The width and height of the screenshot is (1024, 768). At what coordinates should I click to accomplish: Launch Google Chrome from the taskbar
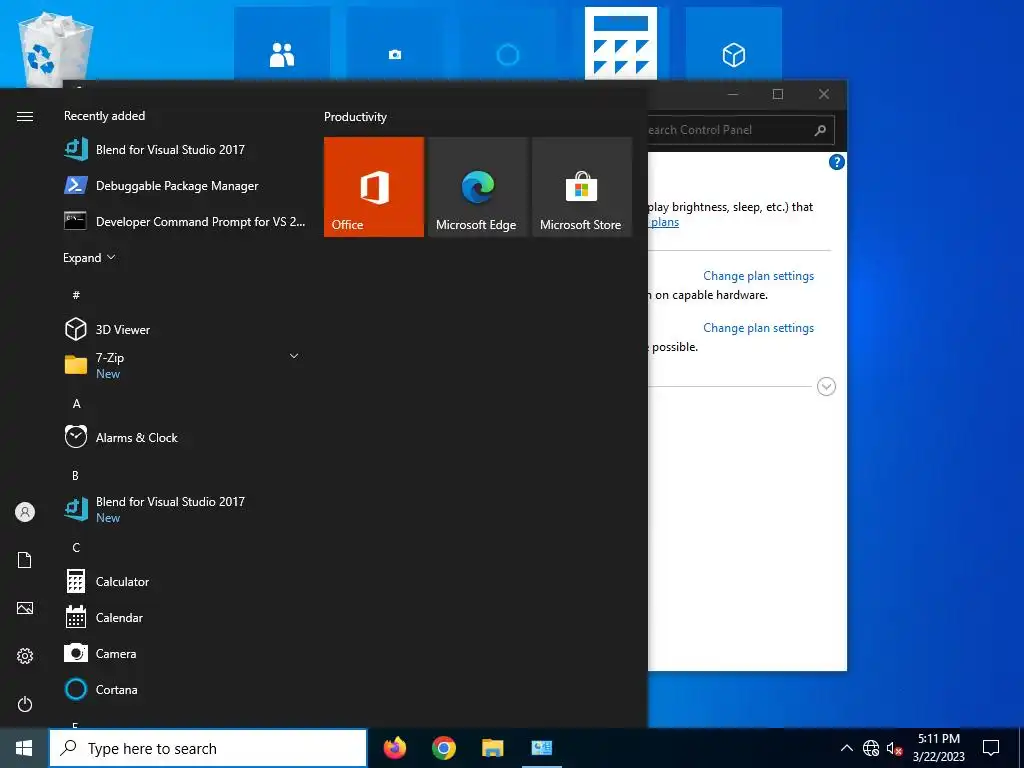tap(443, 748)
